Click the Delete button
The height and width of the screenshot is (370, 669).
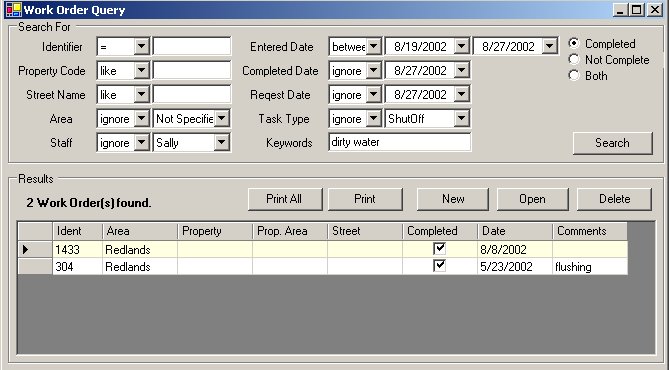[x=614, y=199]
